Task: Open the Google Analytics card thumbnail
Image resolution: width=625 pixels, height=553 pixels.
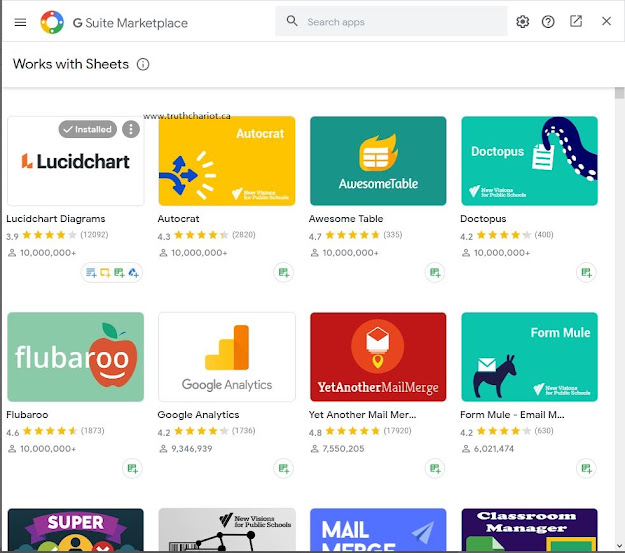Action: click(227, 357)
